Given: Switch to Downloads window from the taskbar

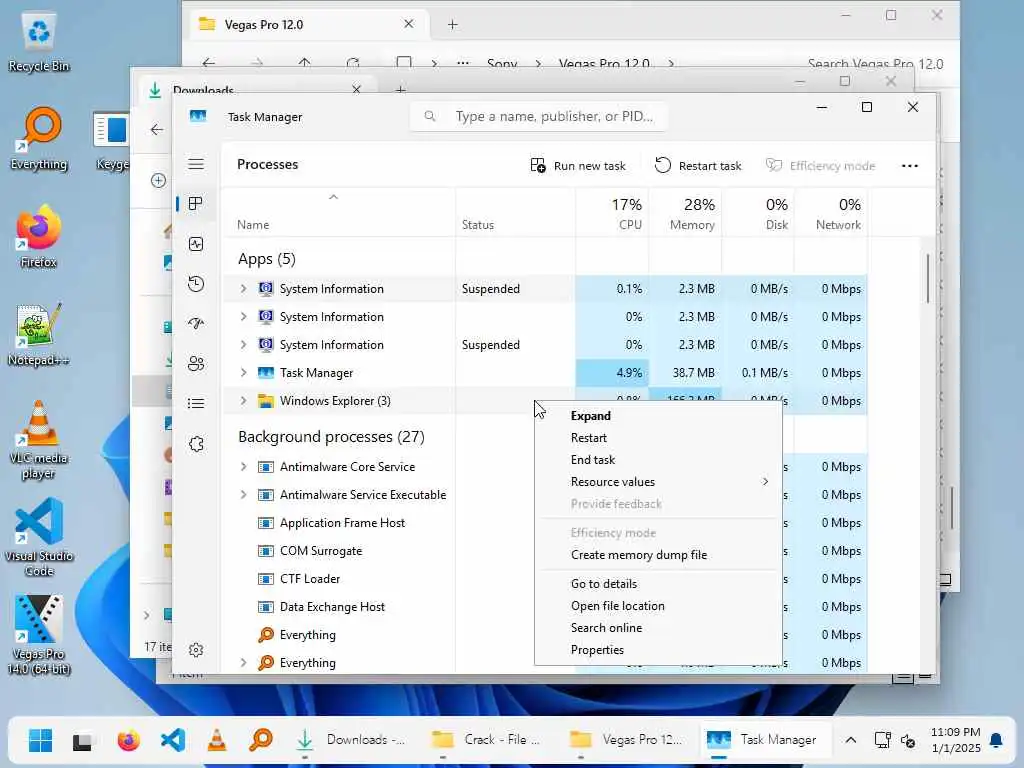Looking at the screenshot, I should pyautogui.click(x=351, y=740).
